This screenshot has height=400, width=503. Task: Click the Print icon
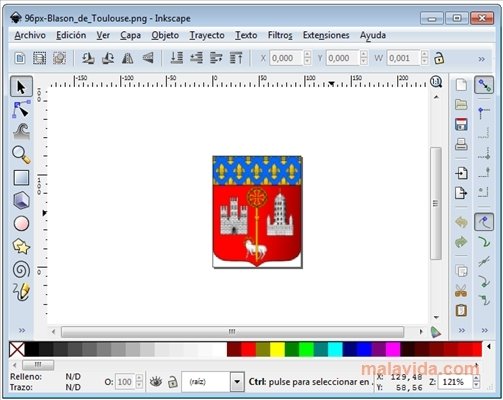[461, 144]
